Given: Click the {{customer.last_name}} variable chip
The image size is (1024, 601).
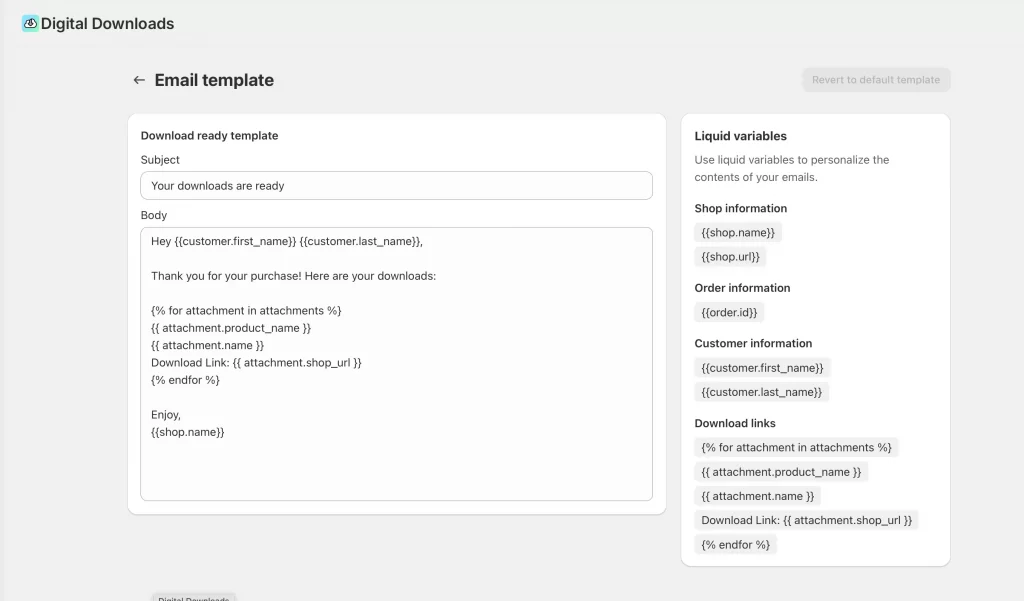Looking at the screenshot, I should point(761,392).
